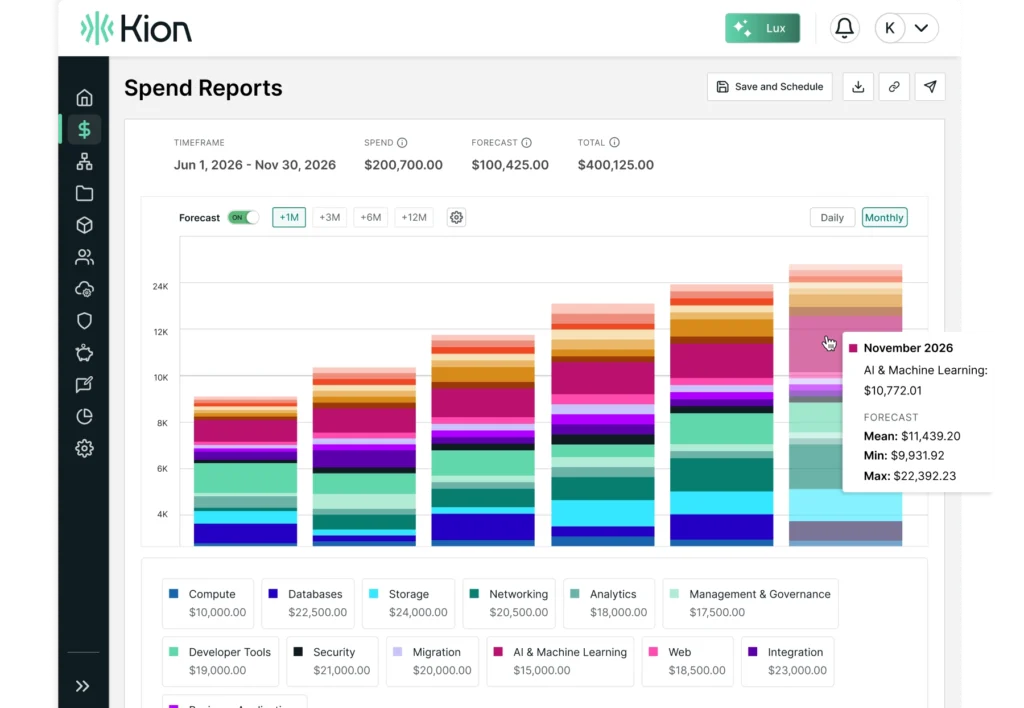The height and width of the screenshot is (708, 1024).
Task: Open the K account dropdown
Action: (x=906, y=28)
